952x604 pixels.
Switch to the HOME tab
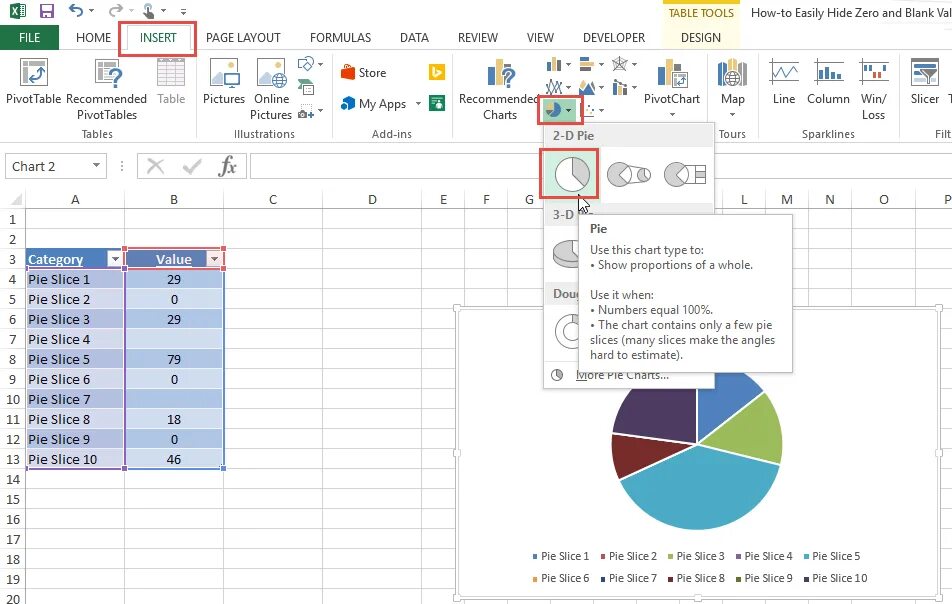click(x=93, y=38)
